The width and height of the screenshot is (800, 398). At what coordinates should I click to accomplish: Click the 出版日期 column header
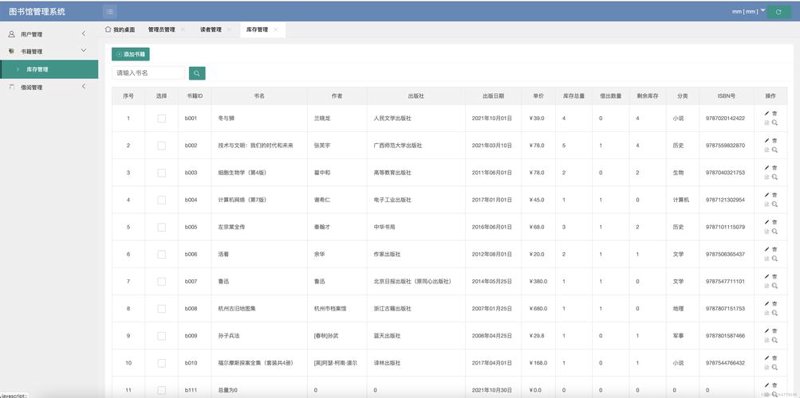tap(493, 95)
